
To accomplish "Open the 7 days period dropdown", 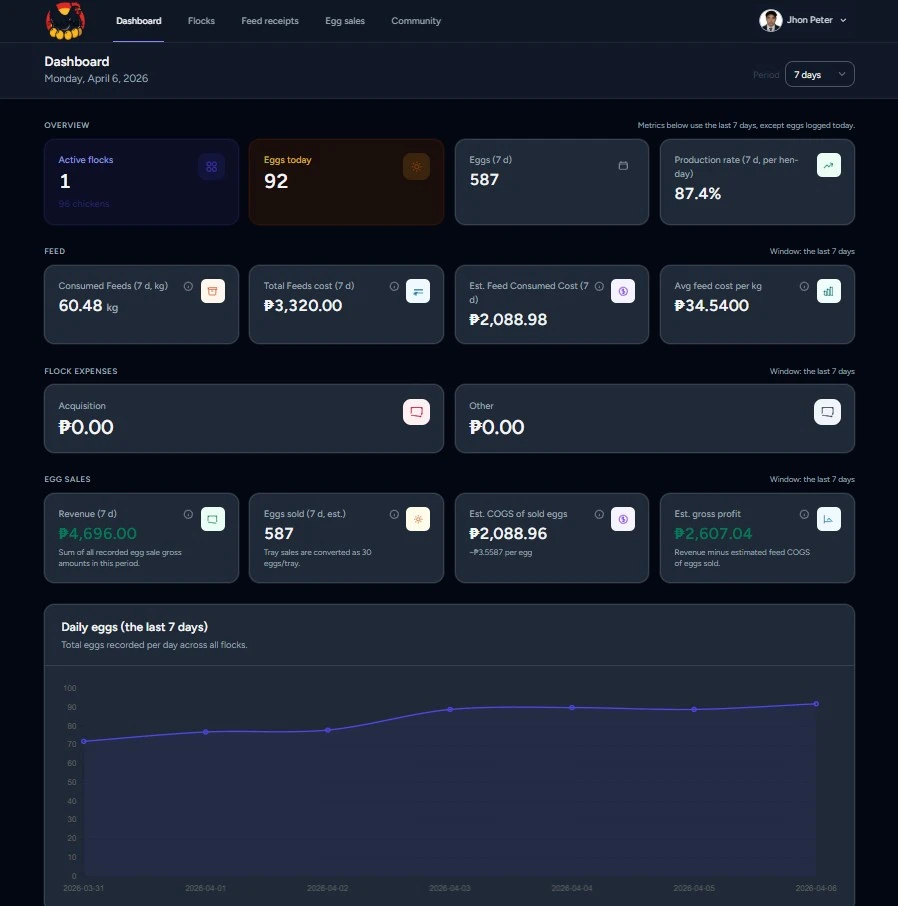I will tap(819, 74).
